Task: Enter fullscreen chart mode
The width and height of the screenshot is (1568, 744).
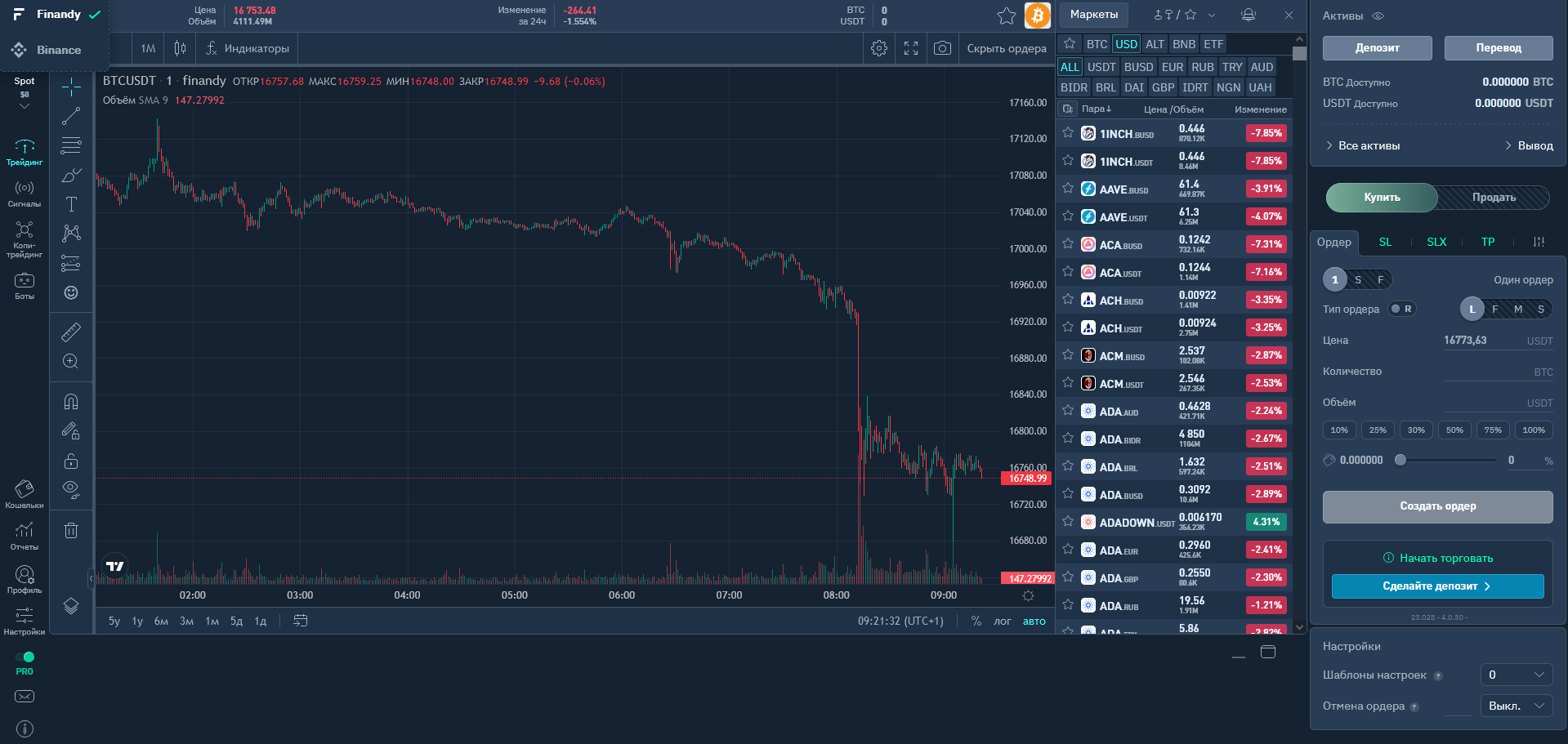Action: tap(911, 48)
